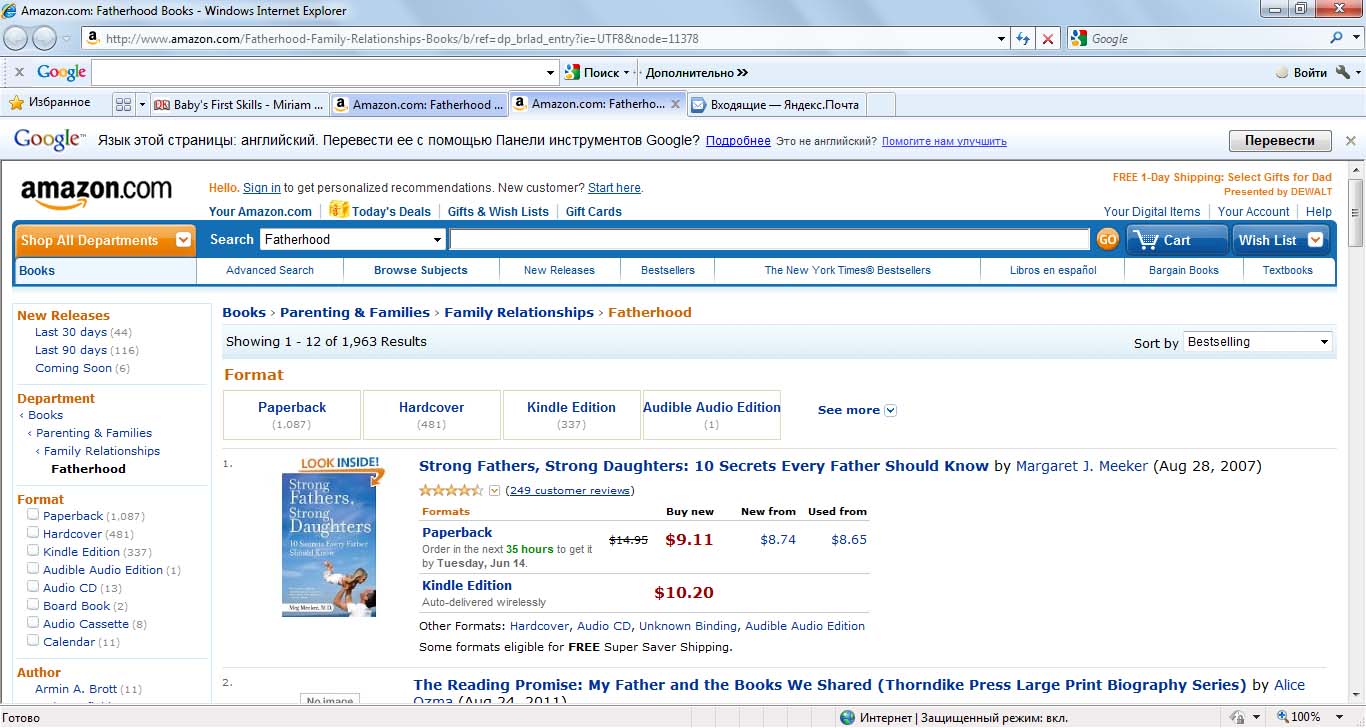
Task: Open the 249 customer reviews link
Action: [569, 490]
